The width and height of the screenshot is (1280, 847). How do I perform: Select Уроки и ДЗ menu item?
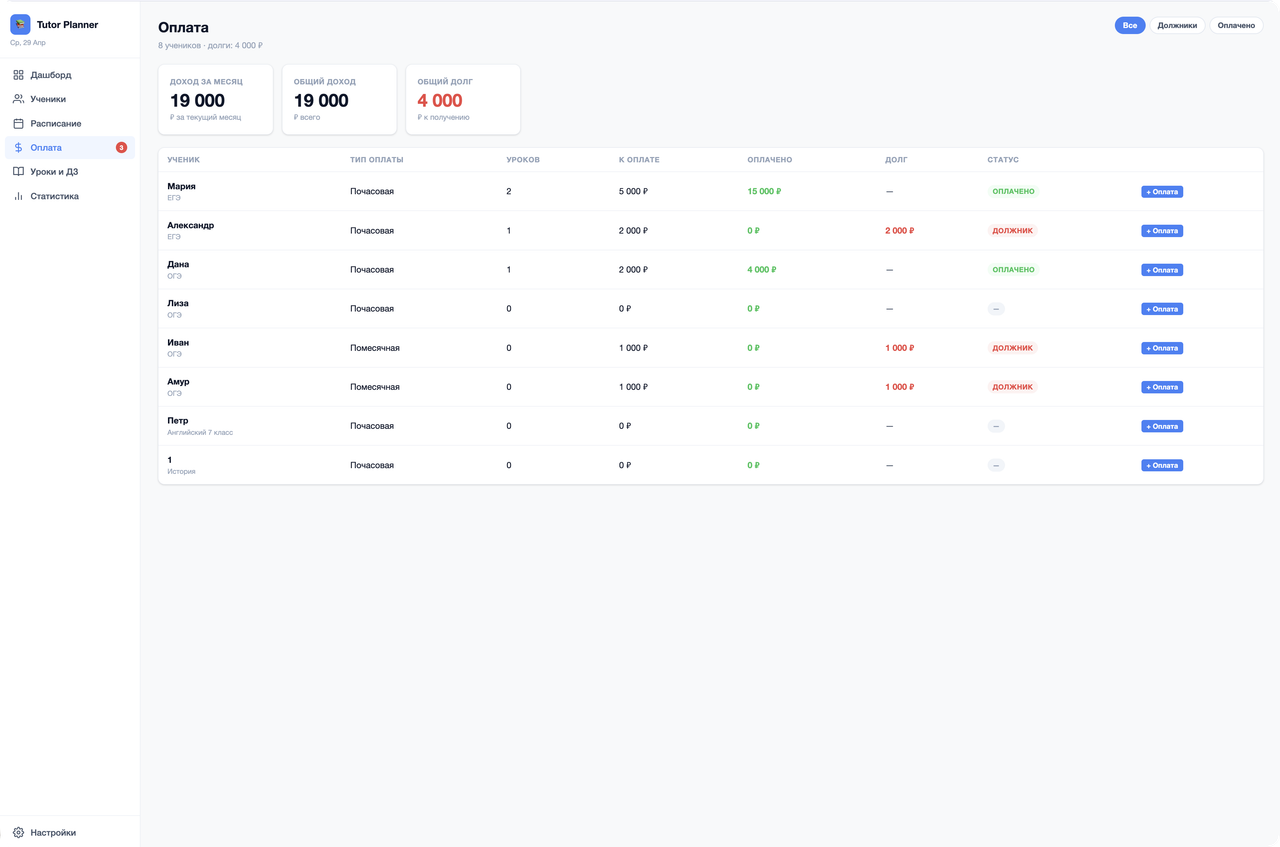click(x=70, y=172)
